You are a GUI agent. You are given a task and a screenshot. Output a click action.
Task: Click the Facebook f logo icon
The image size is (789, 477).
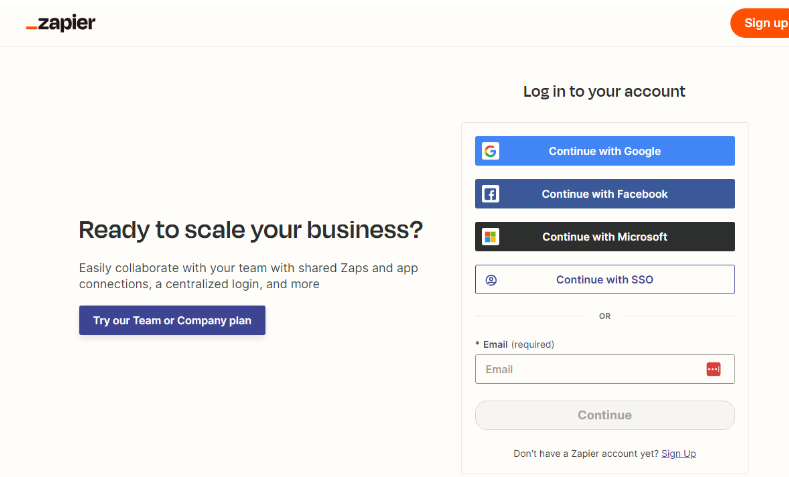tap(491, 194)
